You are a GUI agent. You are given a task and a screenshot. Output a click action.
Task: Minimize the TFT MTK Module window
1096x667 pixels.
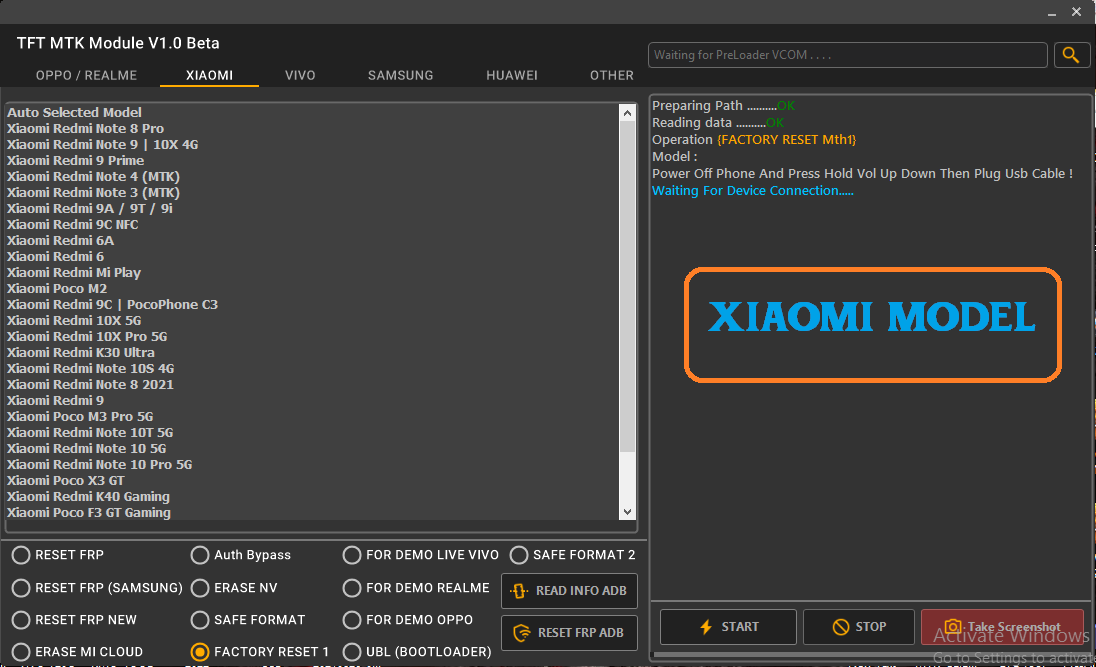click(x=1051, y=13)
